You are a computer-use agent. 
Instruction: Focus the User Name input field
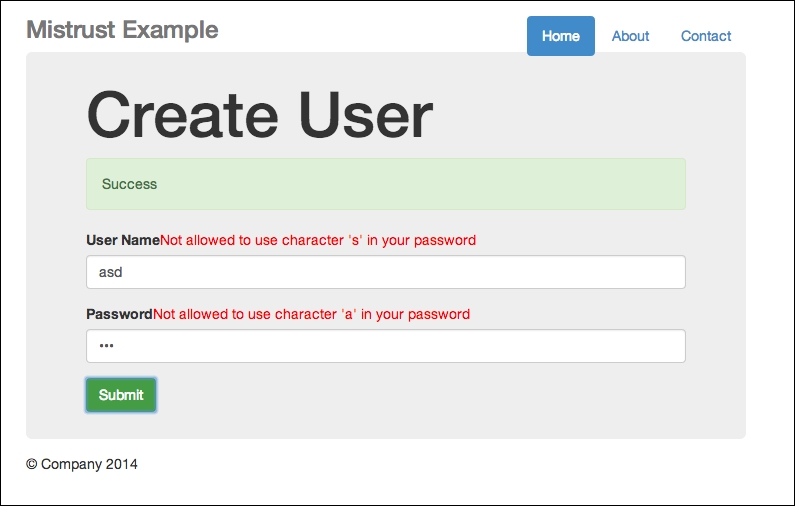coord(386,272)
